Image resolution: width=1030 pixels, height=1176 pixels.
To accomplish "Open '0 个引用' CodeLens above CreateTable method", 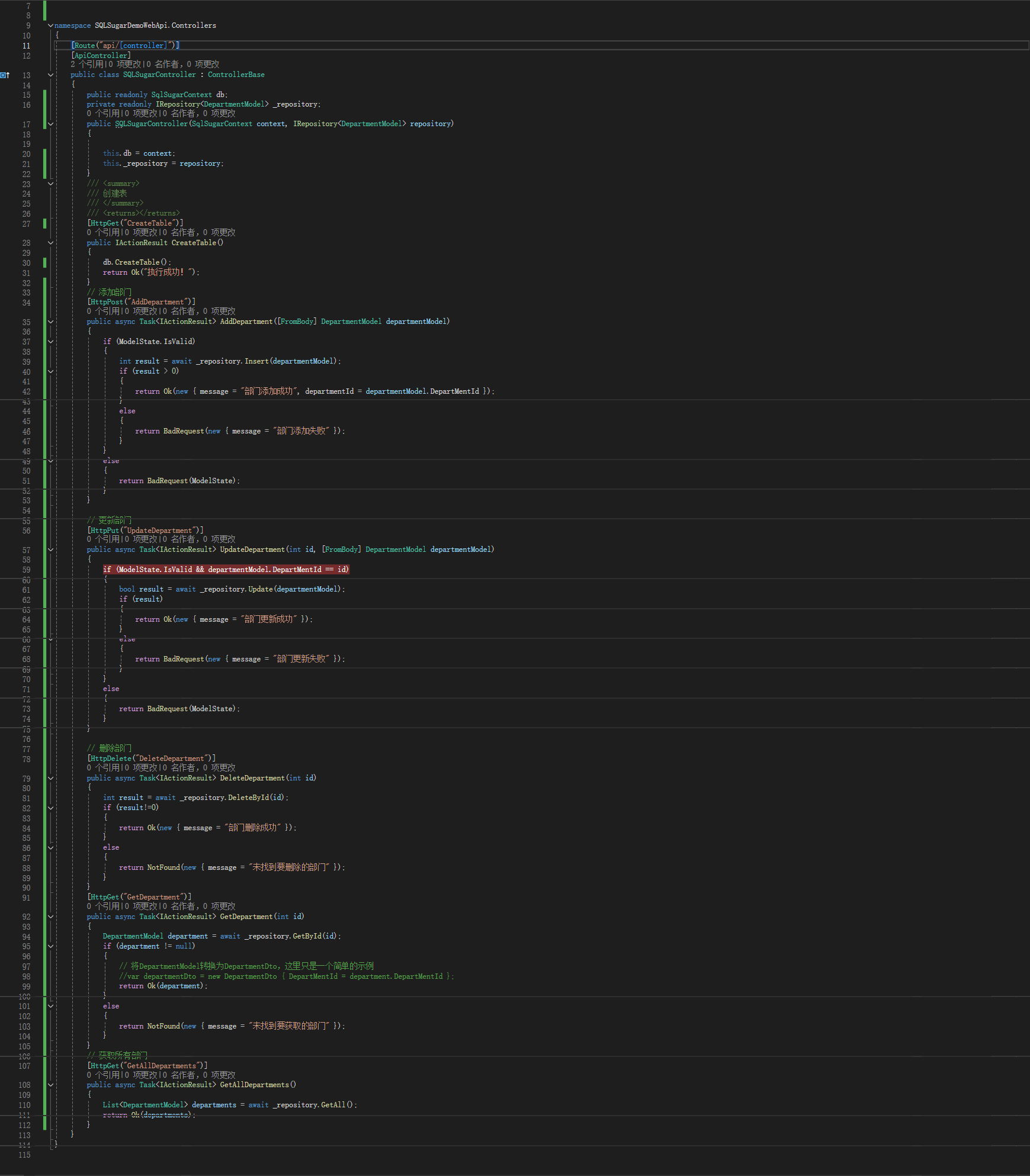I will point(103,233).
